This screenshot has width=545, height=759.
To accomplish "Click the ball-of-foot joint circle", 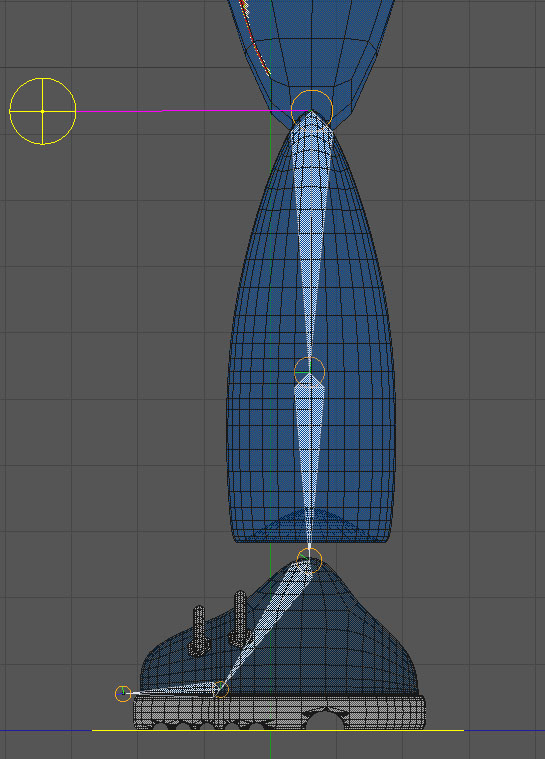I will pos(220,689).
